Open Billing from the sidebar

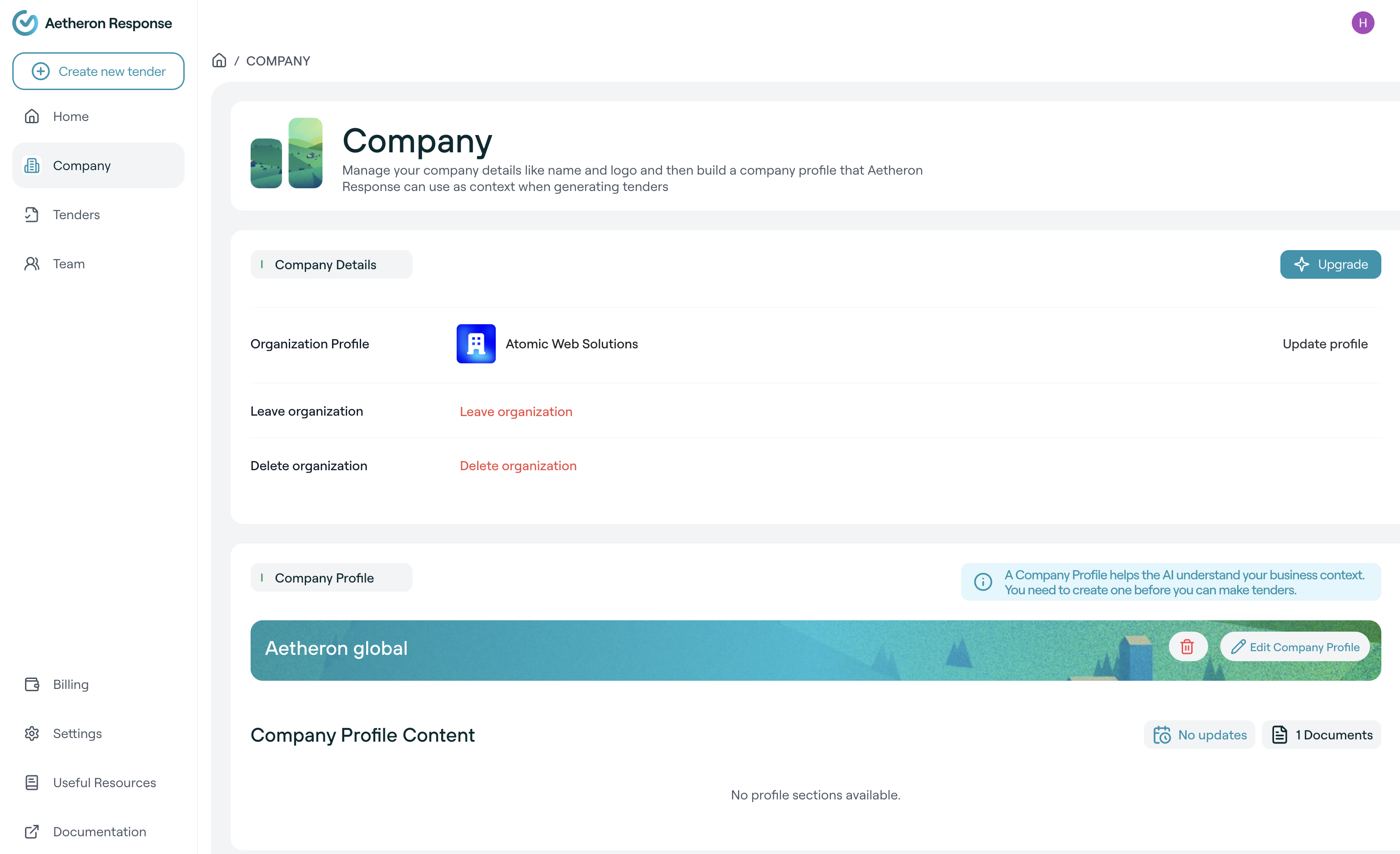click(71, 684)
